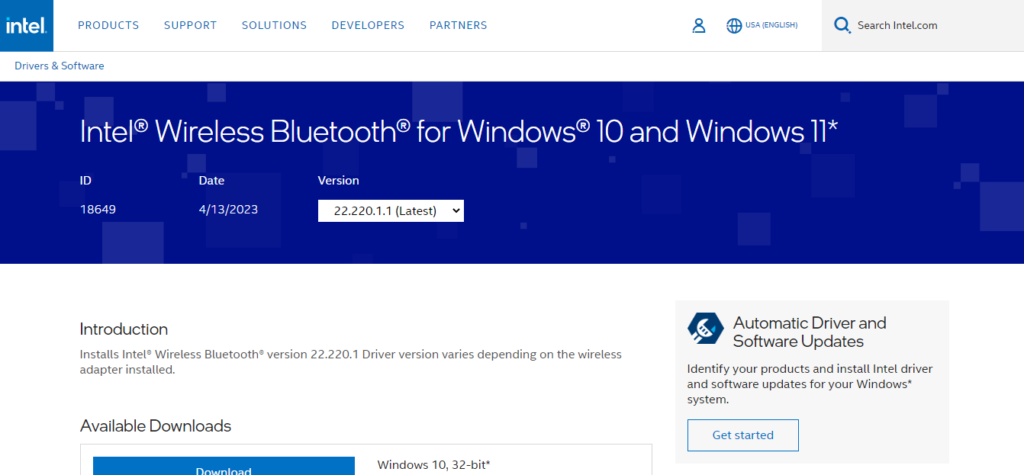Click the globe language icon
Screen dimensions: 1024x475
pyautogui.click(x=734, y=25)
